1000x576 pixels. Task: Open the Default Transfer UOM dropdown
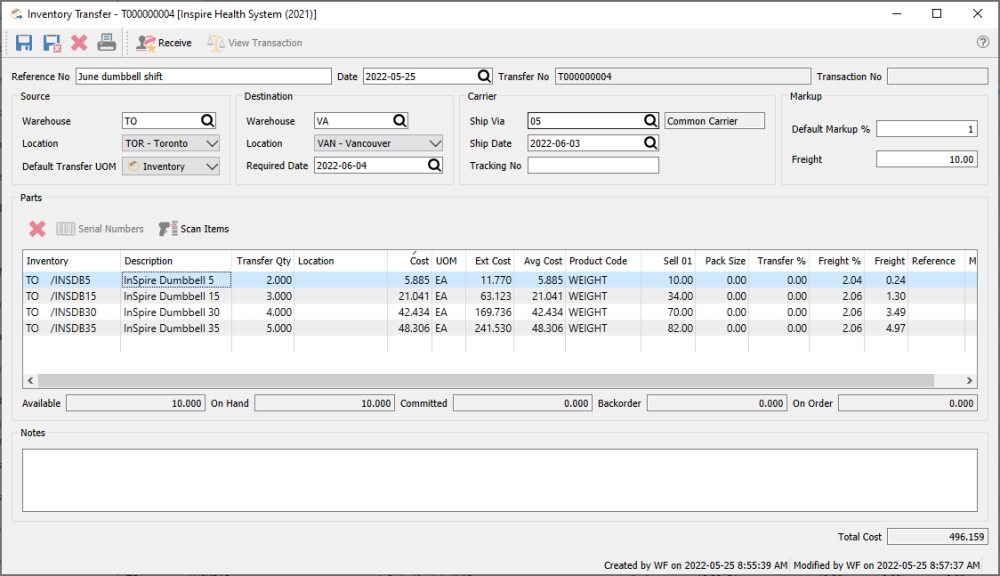[x=210, y=167]
